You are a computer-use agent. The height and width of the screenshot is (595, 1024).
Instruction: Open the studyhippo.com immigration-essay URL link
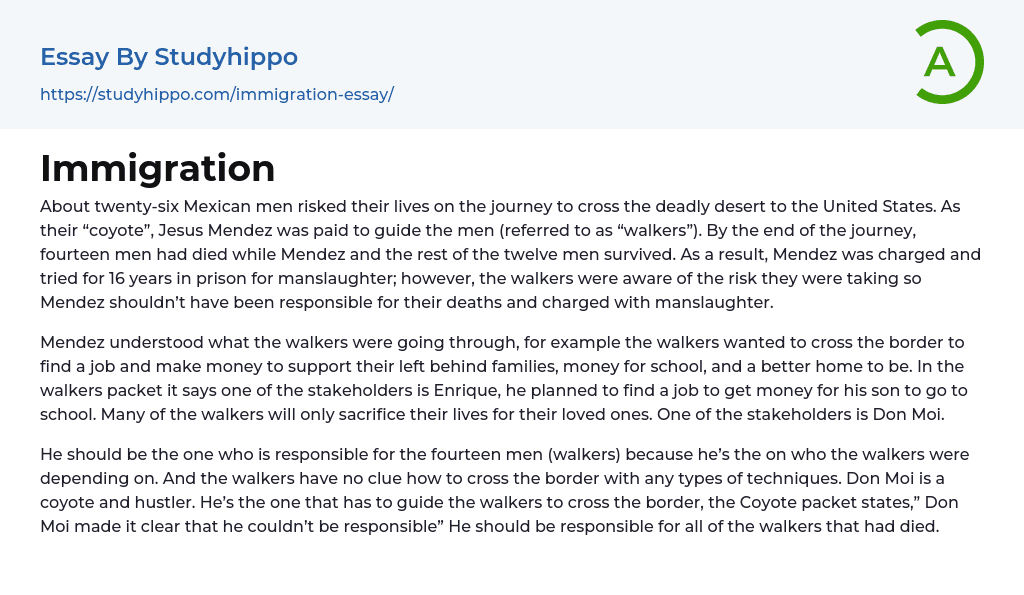(x=217, y=94)
